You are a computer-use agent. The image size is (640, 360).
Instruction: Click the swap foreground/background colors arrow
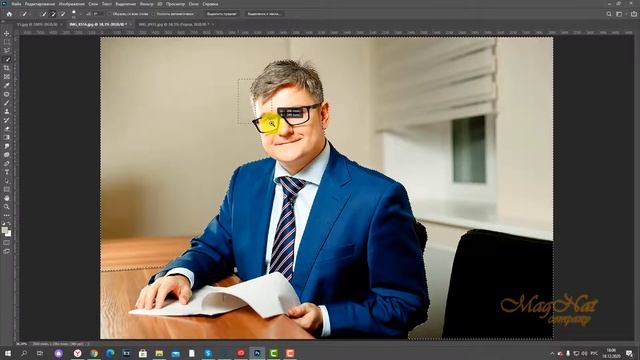10,224
